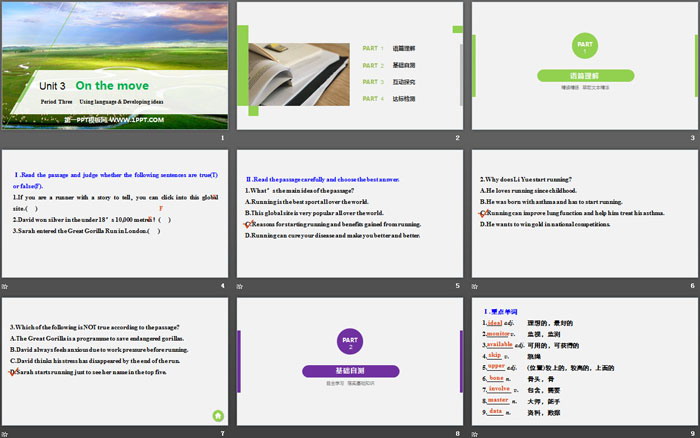This screenshot has height=438, width=700.
Task: Click the purple PART 2 circle on slide 8
Action: coord(350,342)
